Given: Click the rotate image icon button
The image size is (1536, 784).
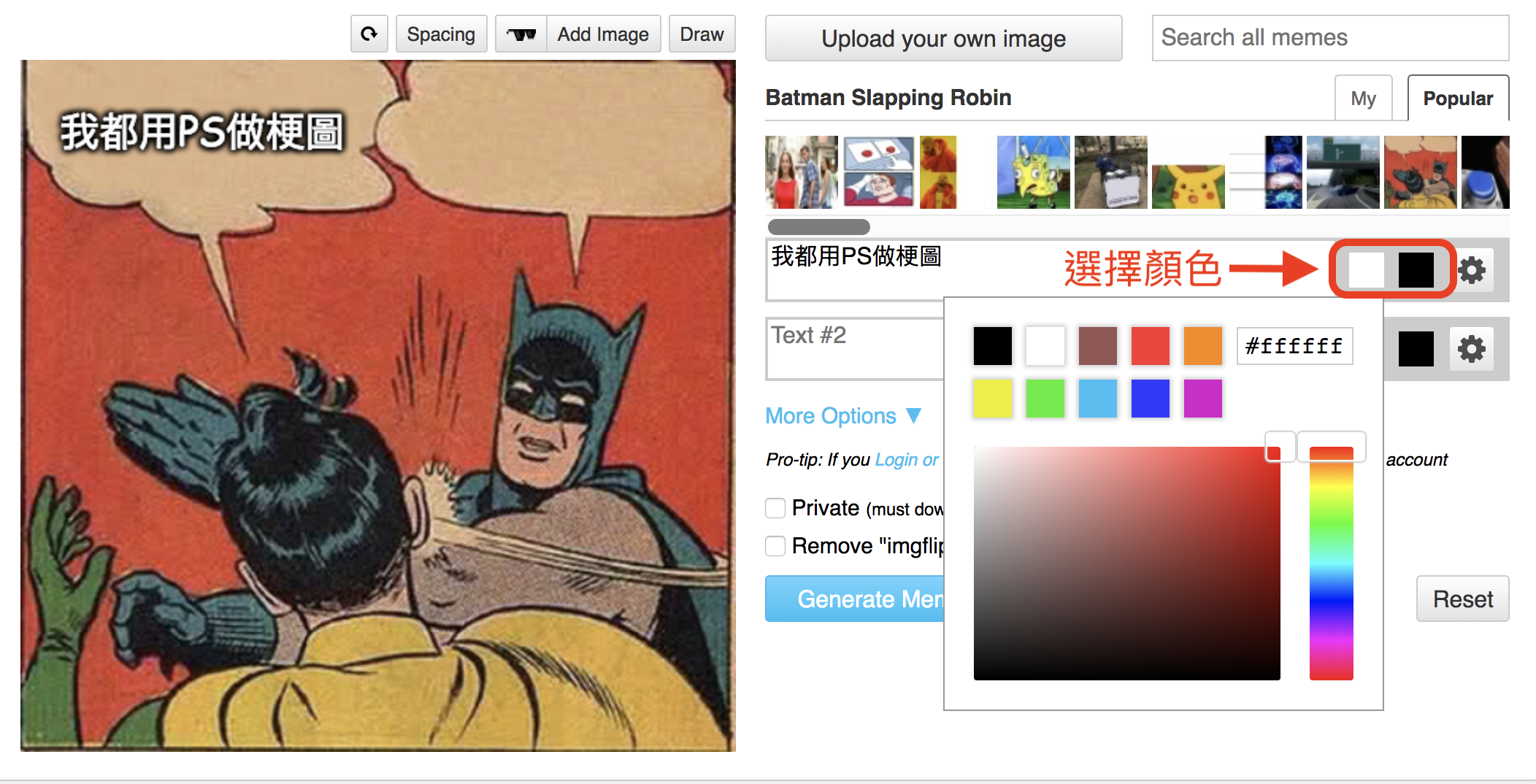Looking at the screenshot, I should (x=369, y=34).
